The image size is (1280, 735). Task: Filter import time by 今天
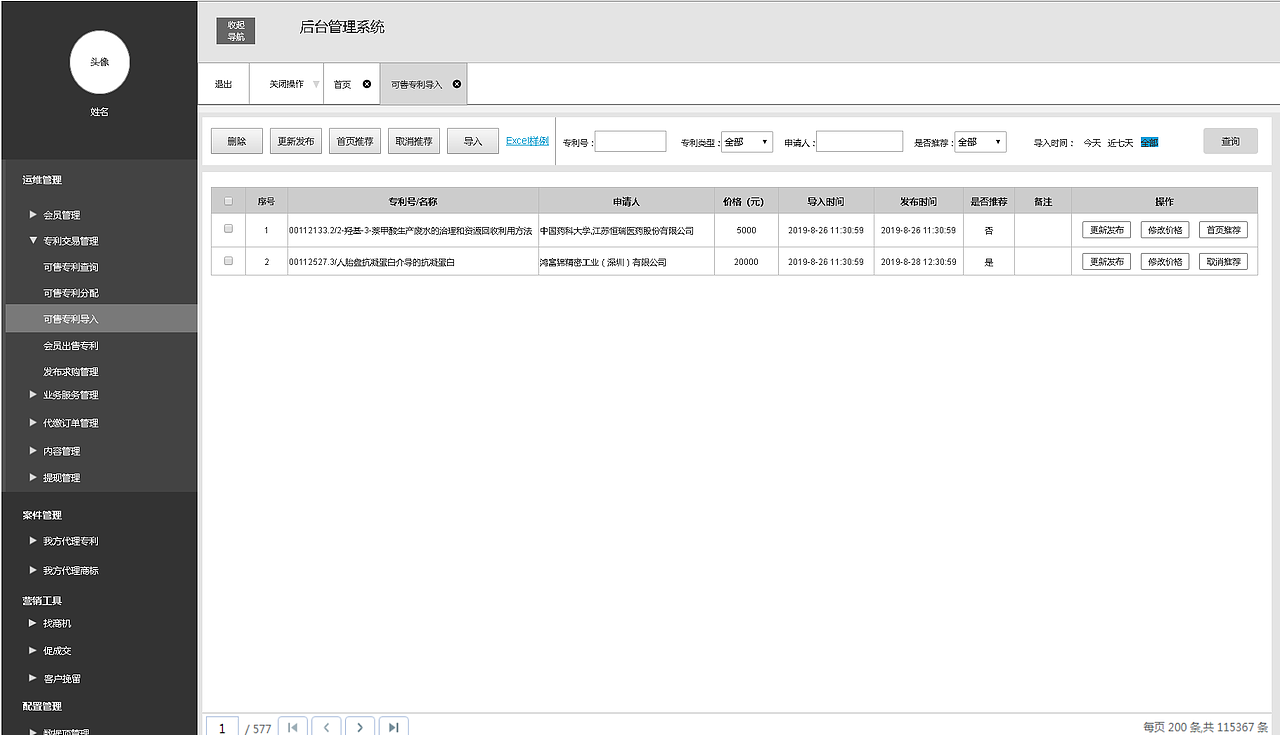pyautogui.click(x=1092, y=143)
